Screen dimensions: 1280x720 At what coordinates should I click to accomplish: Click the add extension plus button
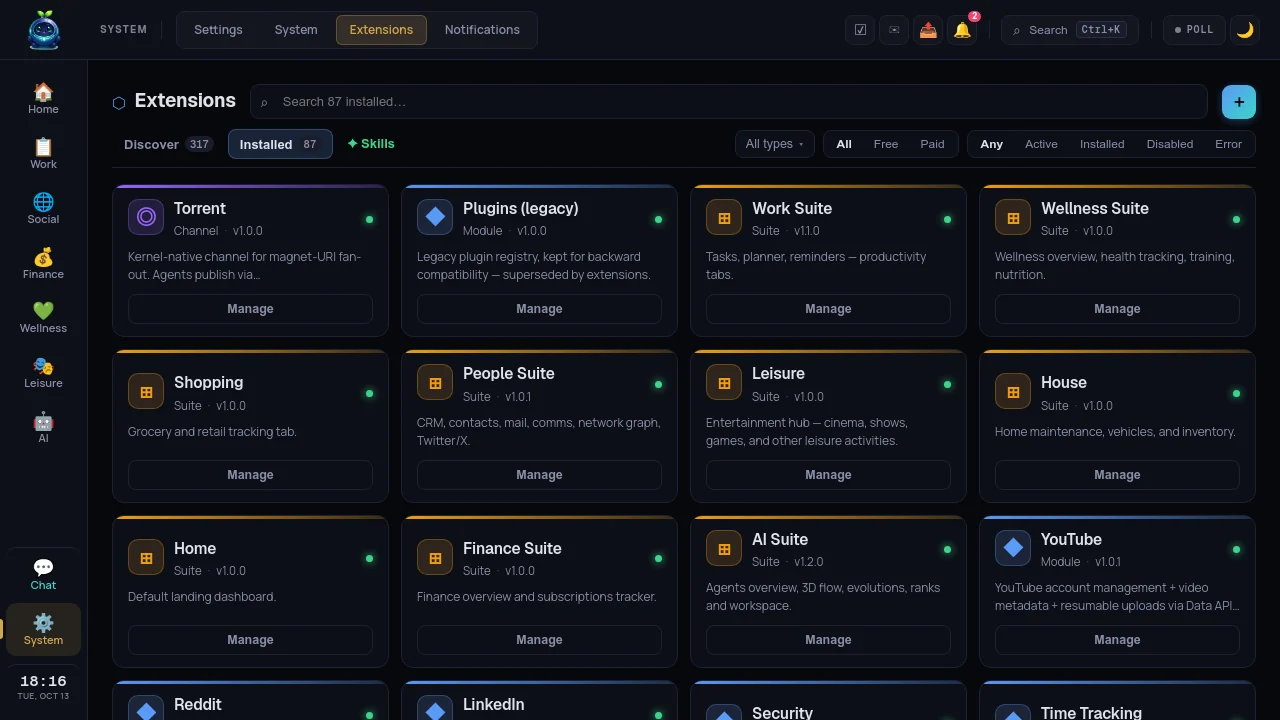[1239, 102]
